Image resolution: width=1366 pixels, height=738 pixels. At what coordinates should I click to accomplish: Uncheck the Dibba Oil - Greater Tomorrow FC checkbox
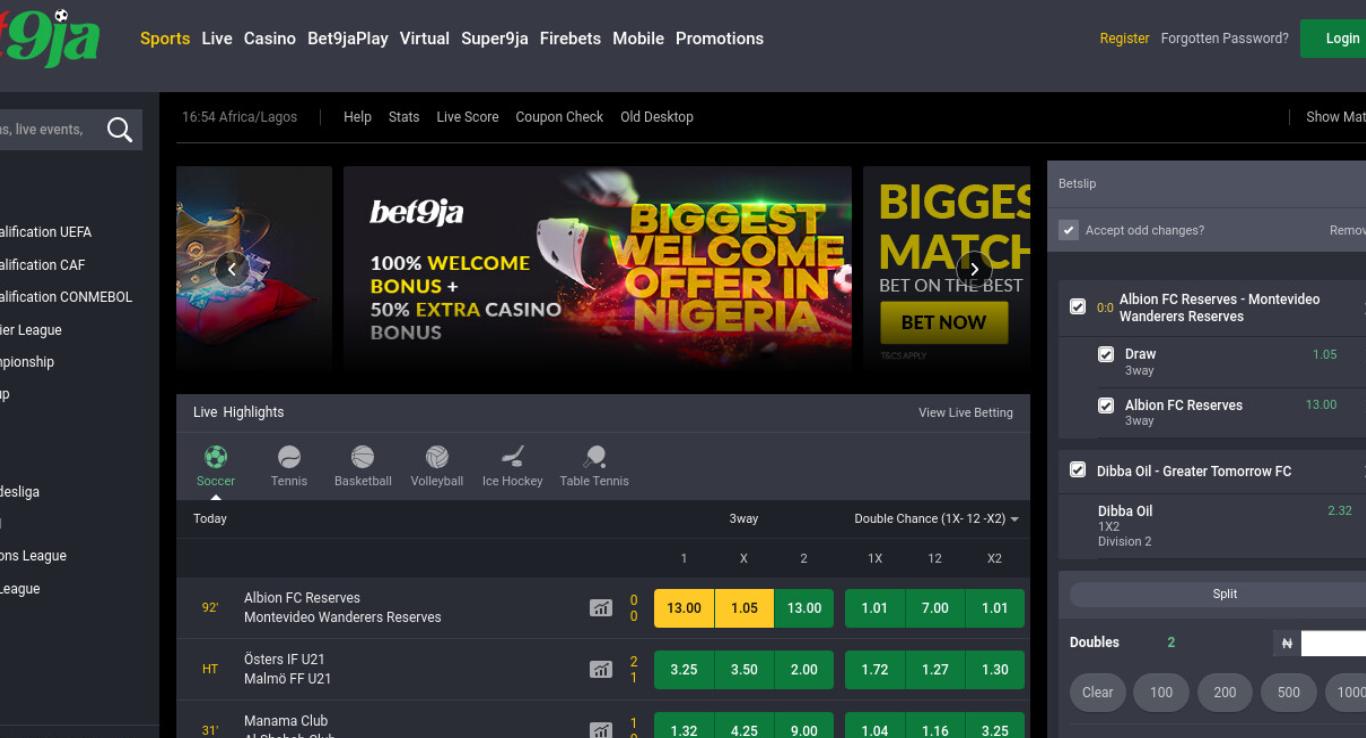tap(1077, 469)
